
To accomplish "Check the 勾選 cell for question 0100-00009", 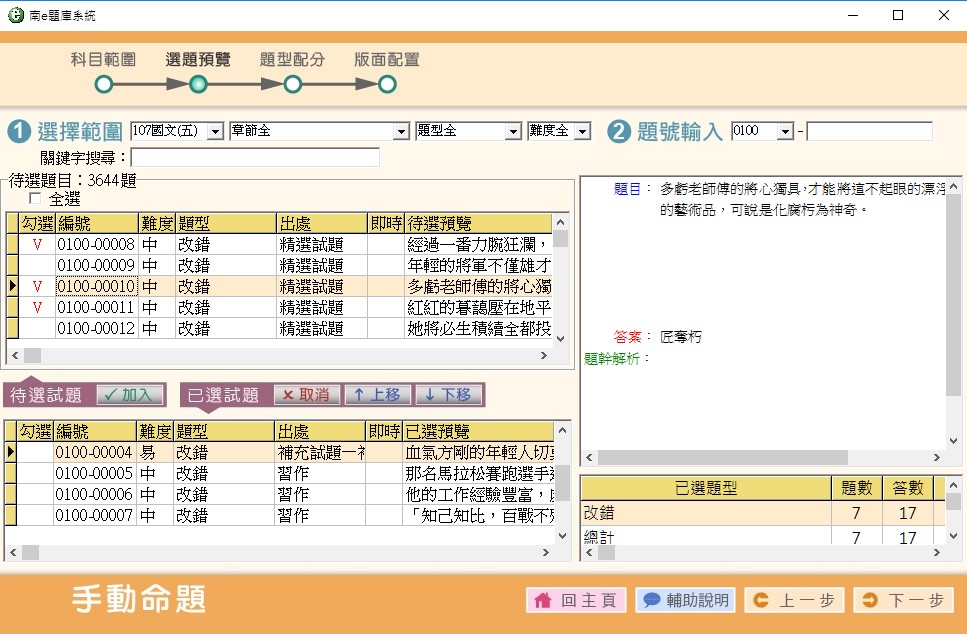I will click(x=37, y=265).
